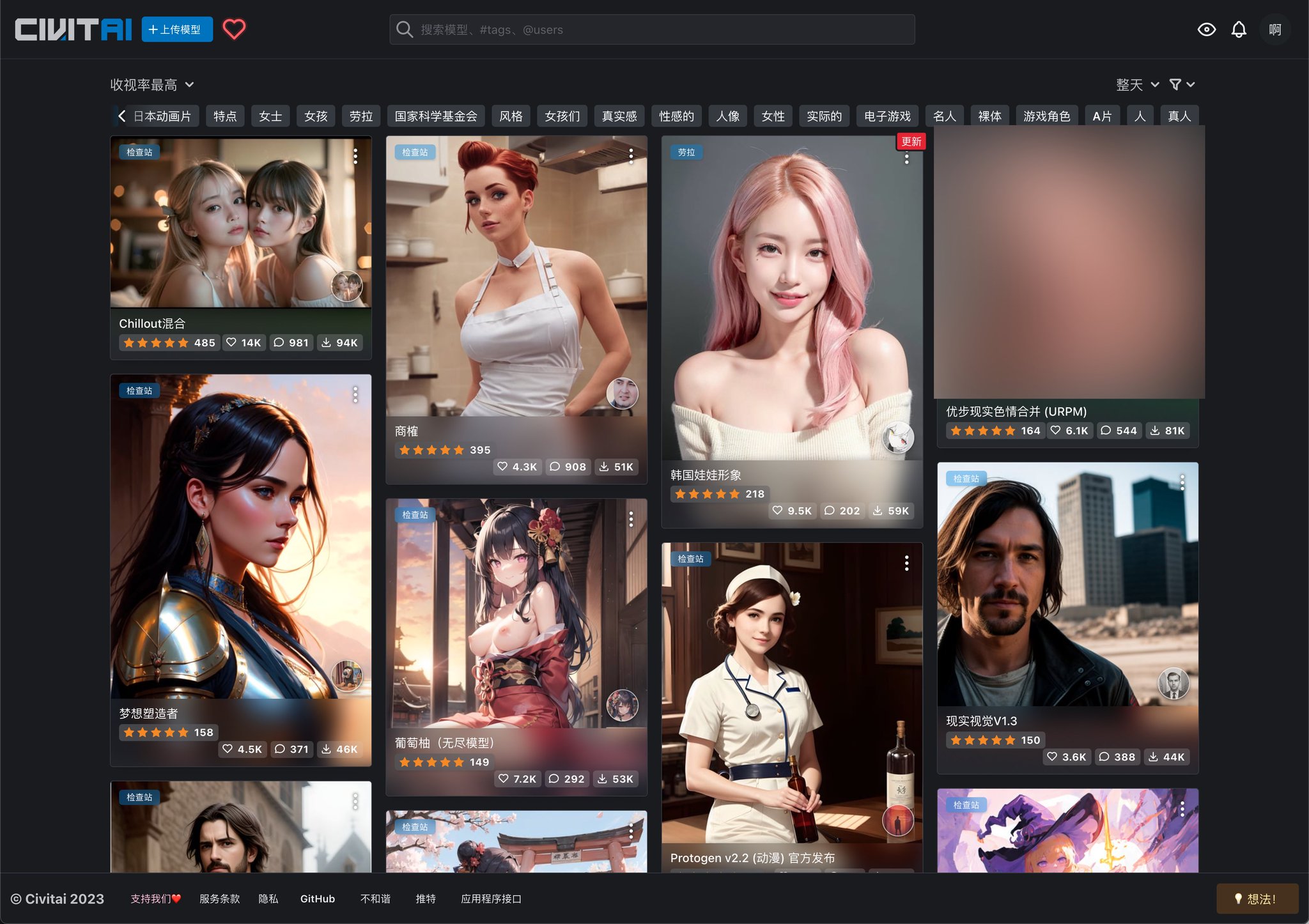Open the 收视率最高 sort dropdown
Image resolution: width=1309 pixels, height=924 pixels.
coord(151,84)
